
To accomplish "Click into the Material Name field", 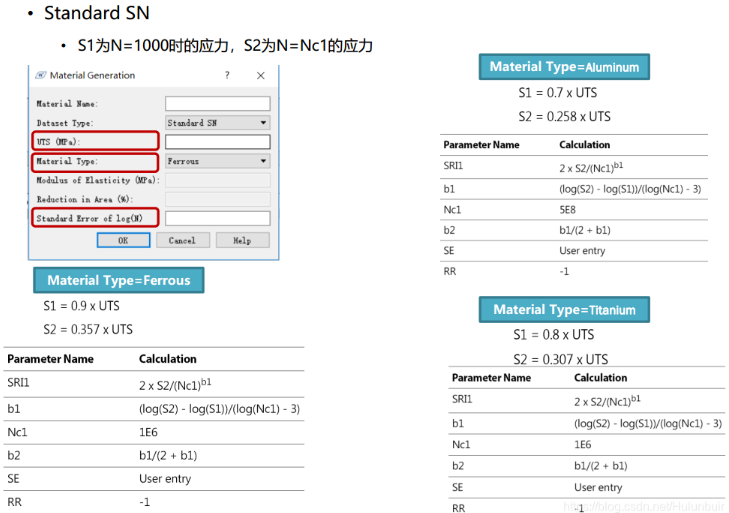I will [x=217, y=104].
